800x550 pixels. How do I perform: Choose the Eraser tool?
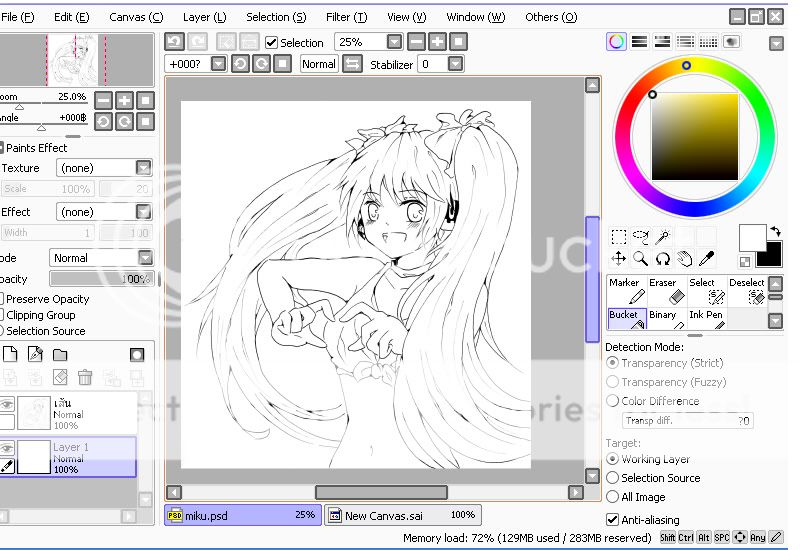(x=666, y=291)
